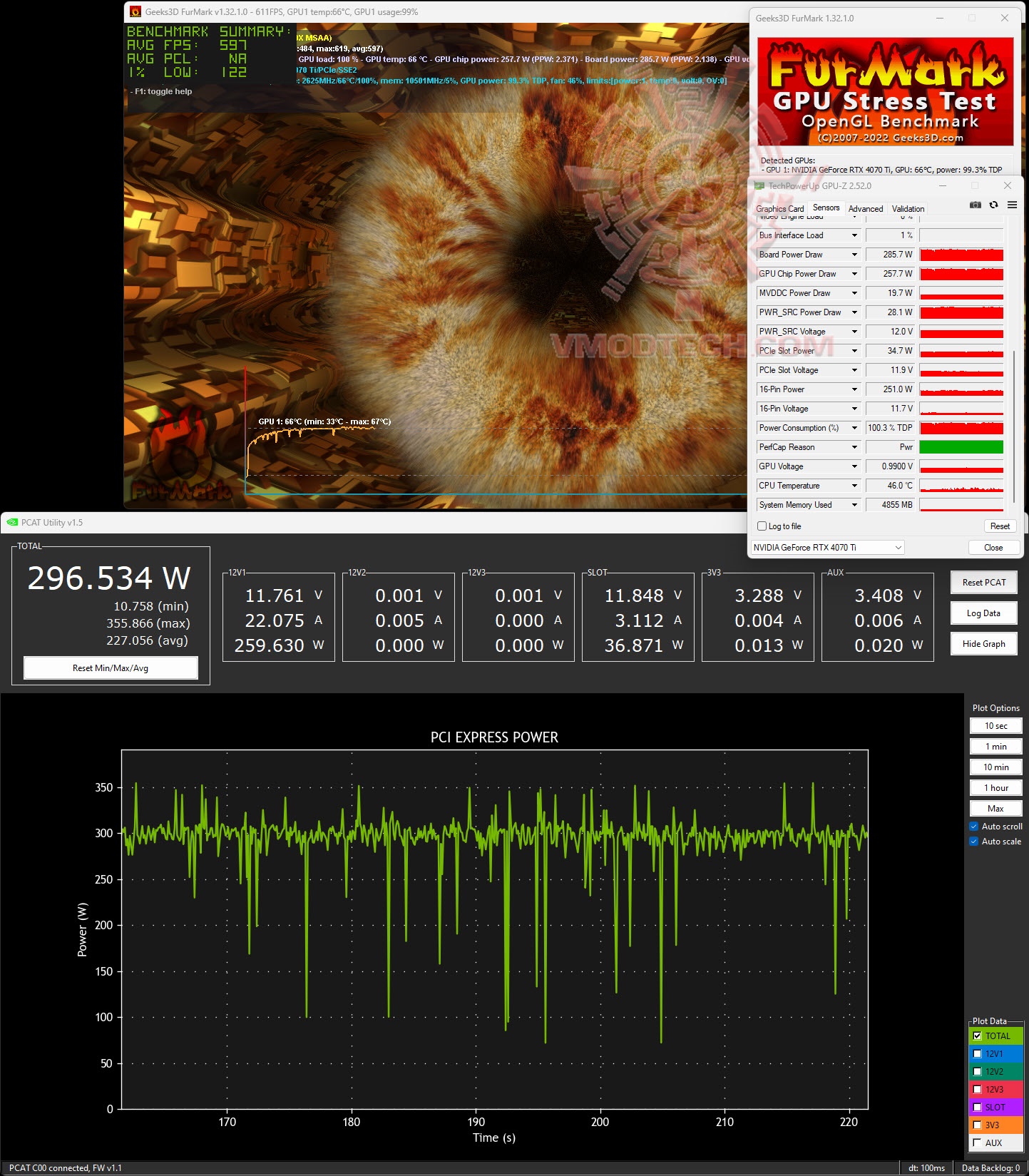The image size is (1029, 1176).
Task: Open the PCIe Slot Voltage sensor dropdown
Action: (x=854, y=370)
